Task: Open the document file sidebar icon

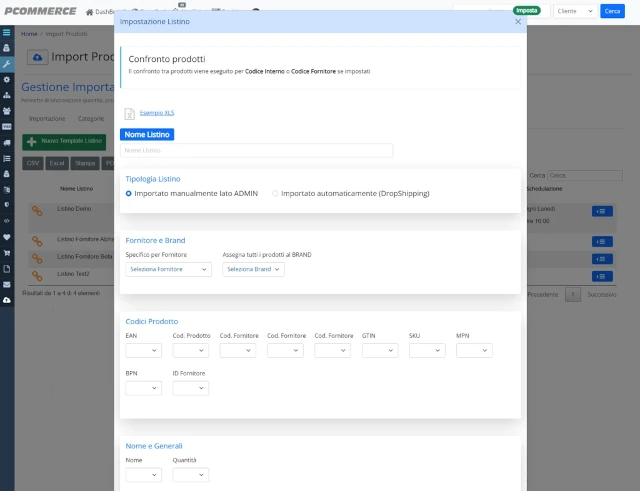Action: pyautogui.click(x=7, y=269)
